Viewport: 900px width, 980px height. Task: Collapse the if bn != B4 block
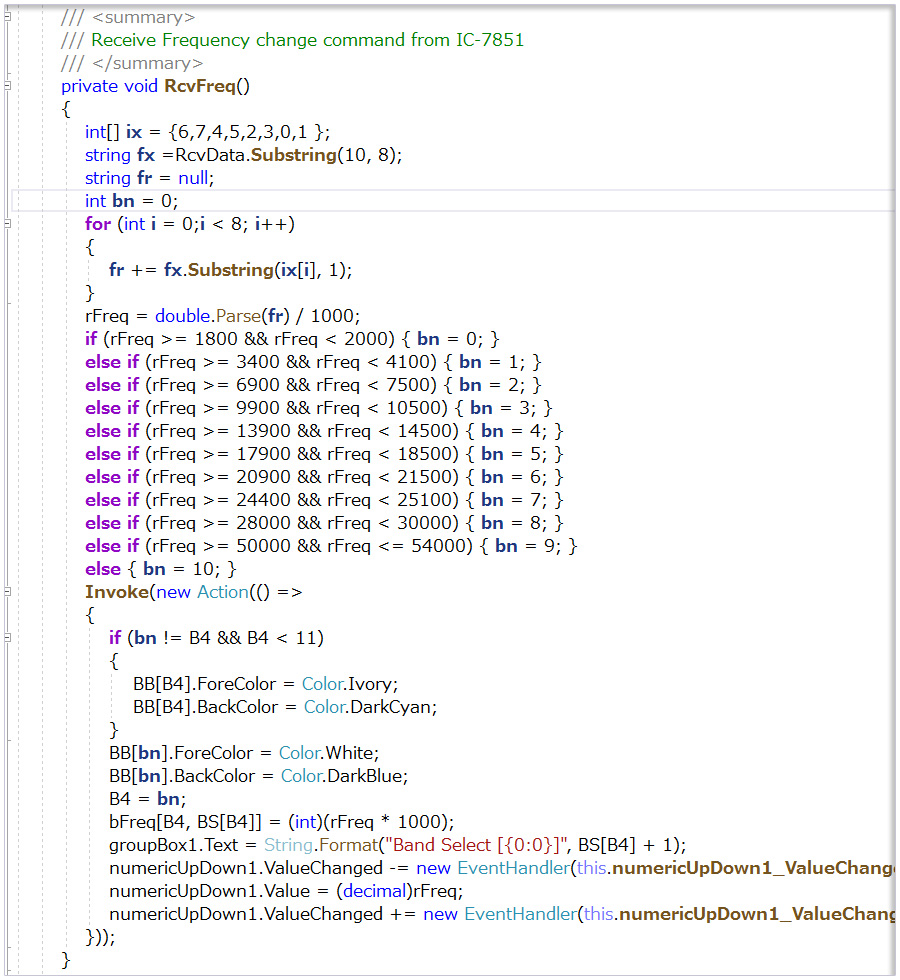click(x=9, y=638)
